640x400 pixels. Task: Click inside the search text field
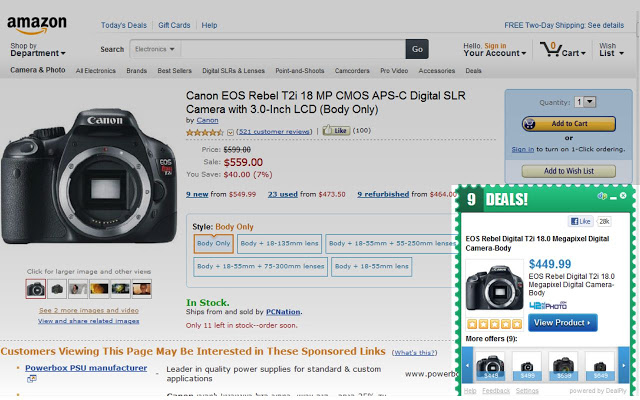pos(292,49)
